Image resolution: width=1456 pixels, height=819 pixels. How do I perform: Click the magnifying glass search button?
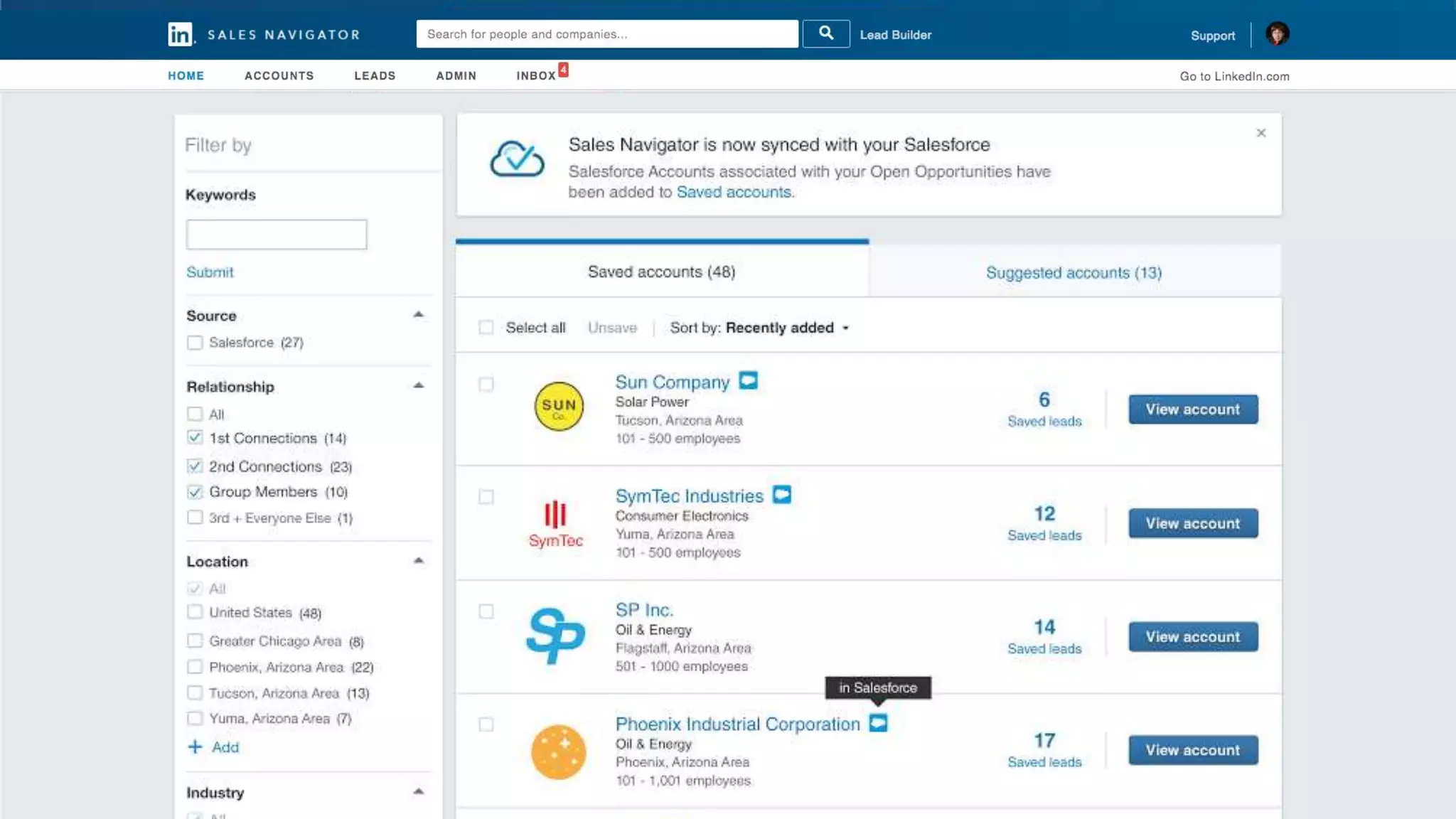tap(825, 33)
